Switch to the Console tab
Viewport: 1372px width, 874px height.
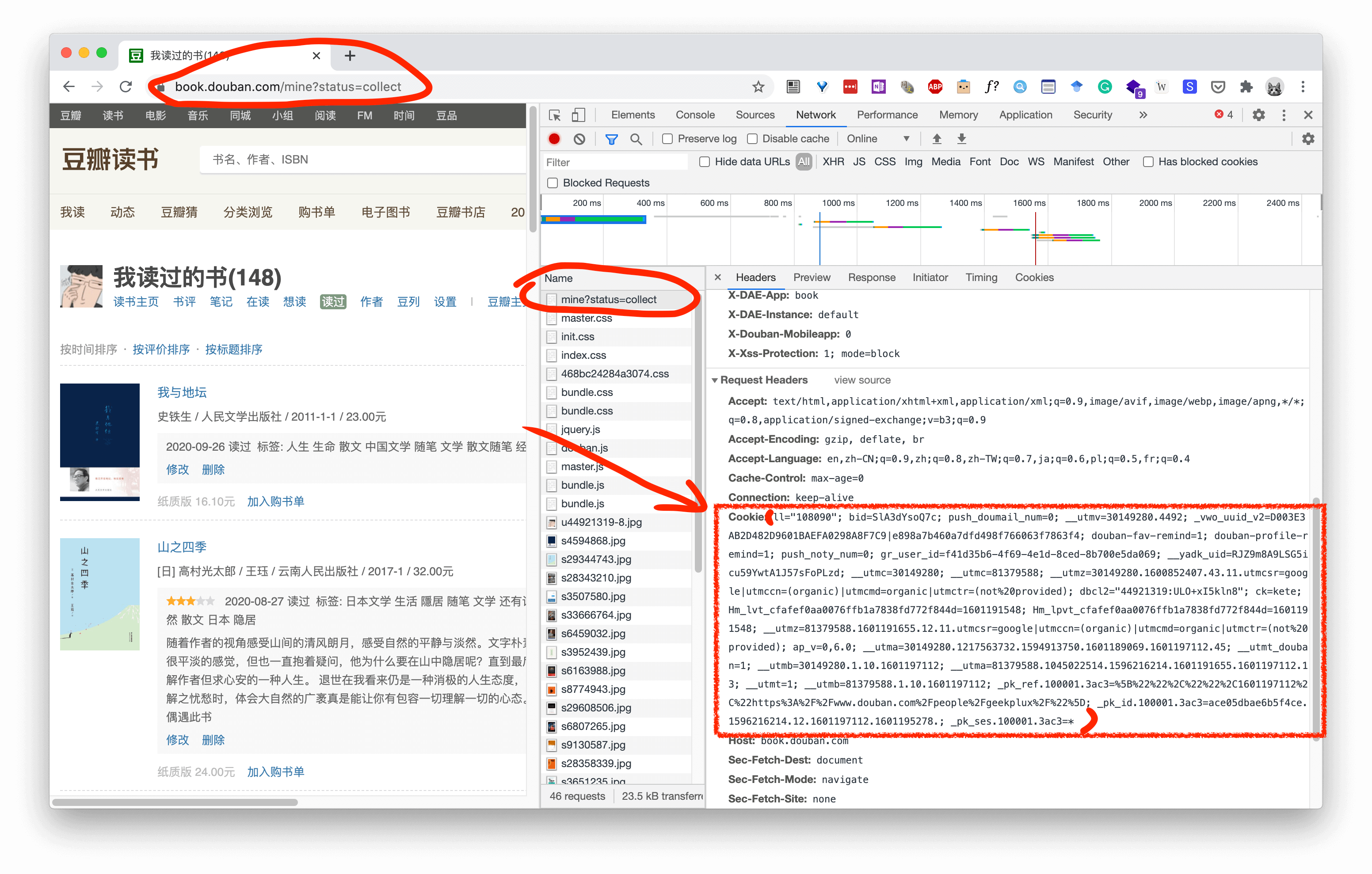[694, 114]
